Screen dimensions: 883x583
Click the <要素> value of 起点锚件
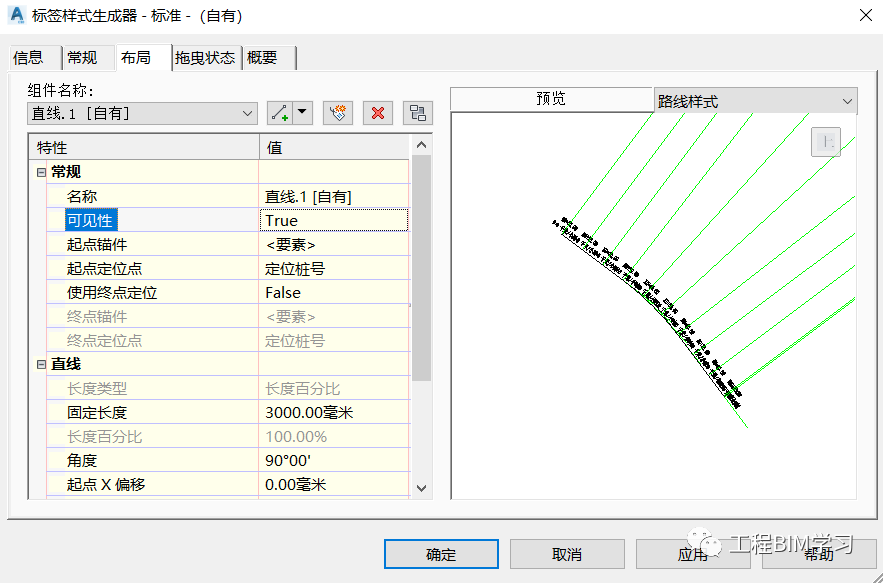click(x=333, y=244)
